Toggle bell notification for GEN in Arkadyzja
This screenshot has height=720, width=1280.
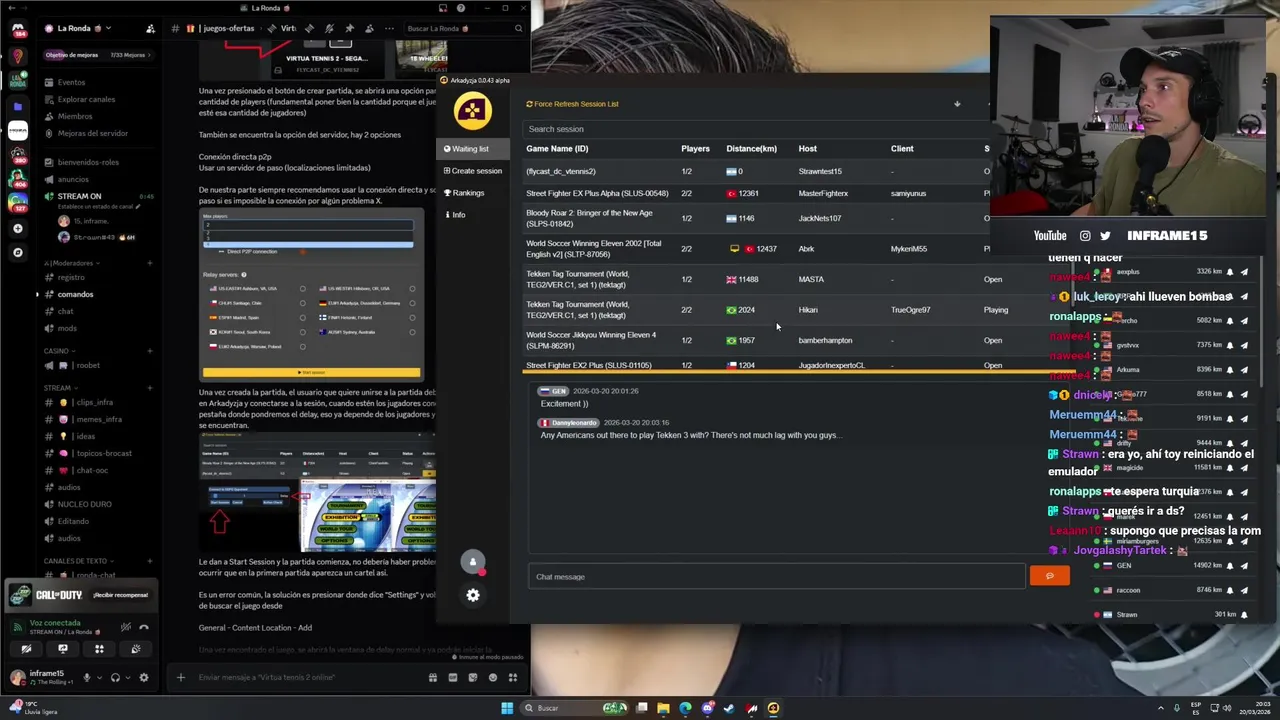[1230, 566]
